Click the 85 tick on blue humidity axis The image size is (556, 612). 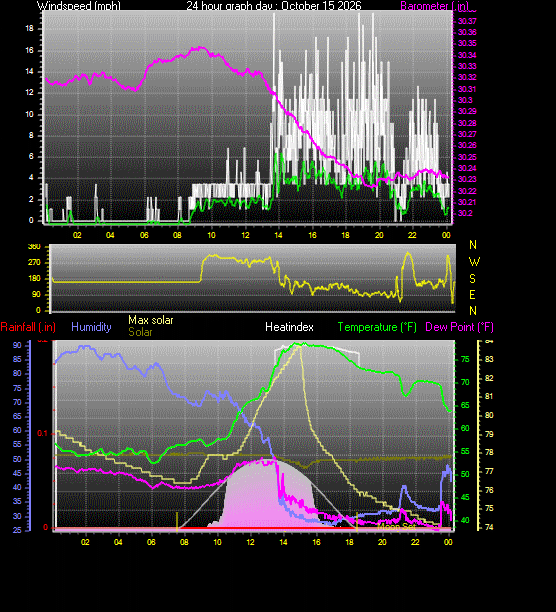pos(17,359)
